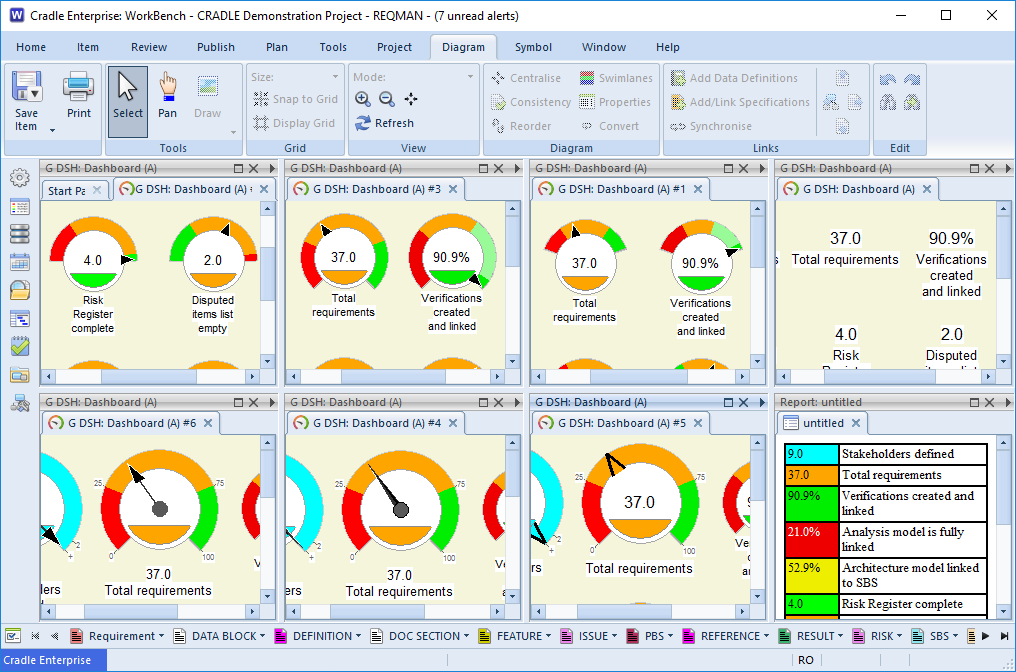Click the Gantt chart sidebar icon
Screen dimensions: 1016x672
point(19,318)
